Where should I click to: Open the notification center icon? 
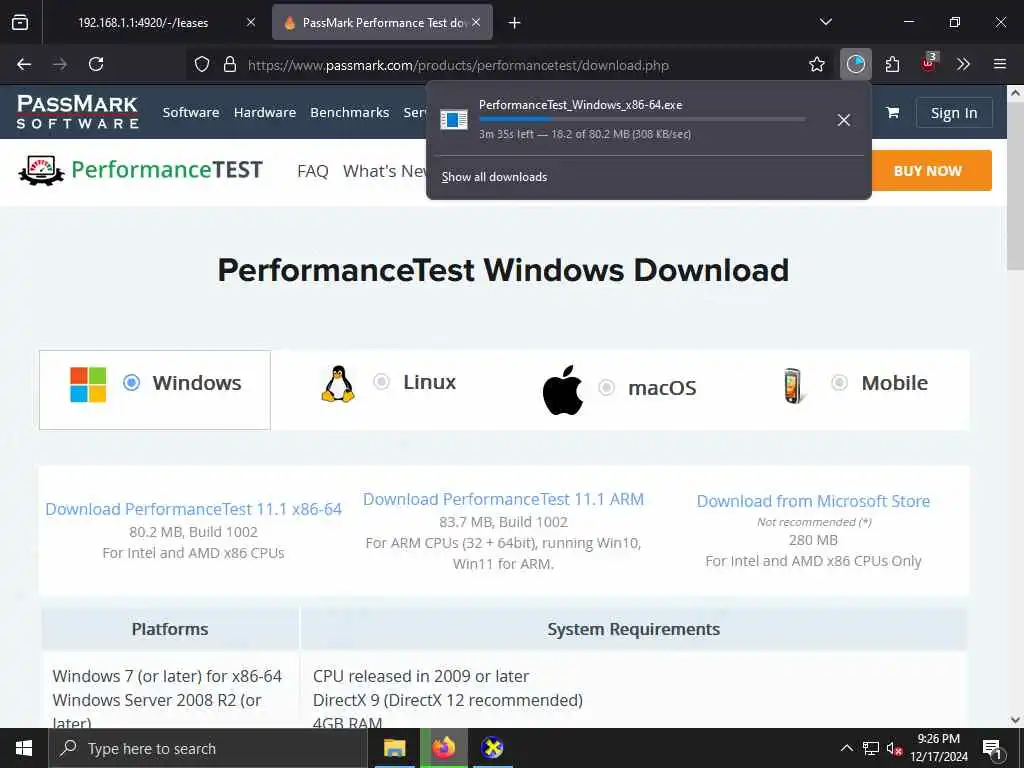coord(992,748)
